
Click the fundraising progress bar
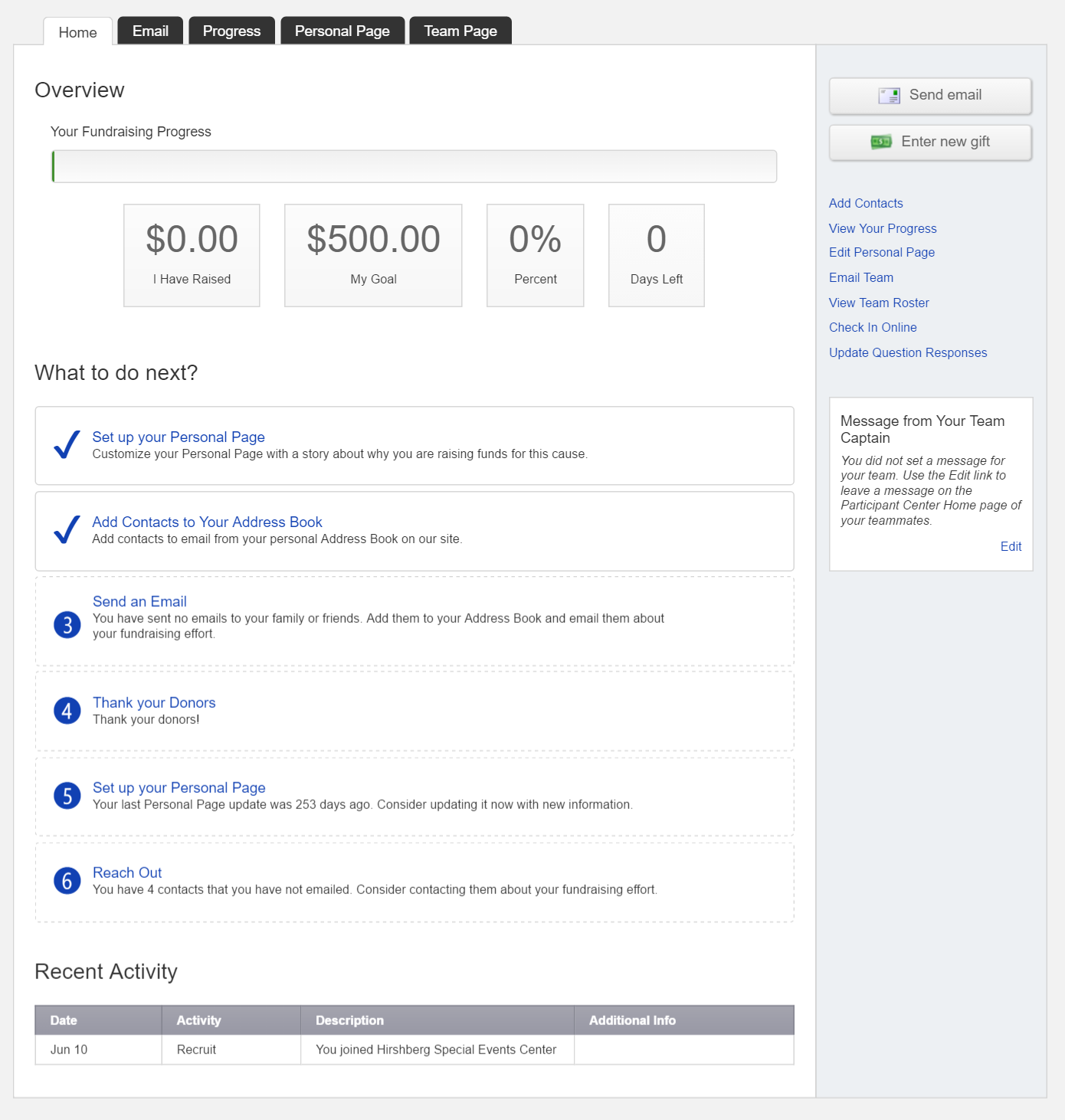[x=414, y=166]
